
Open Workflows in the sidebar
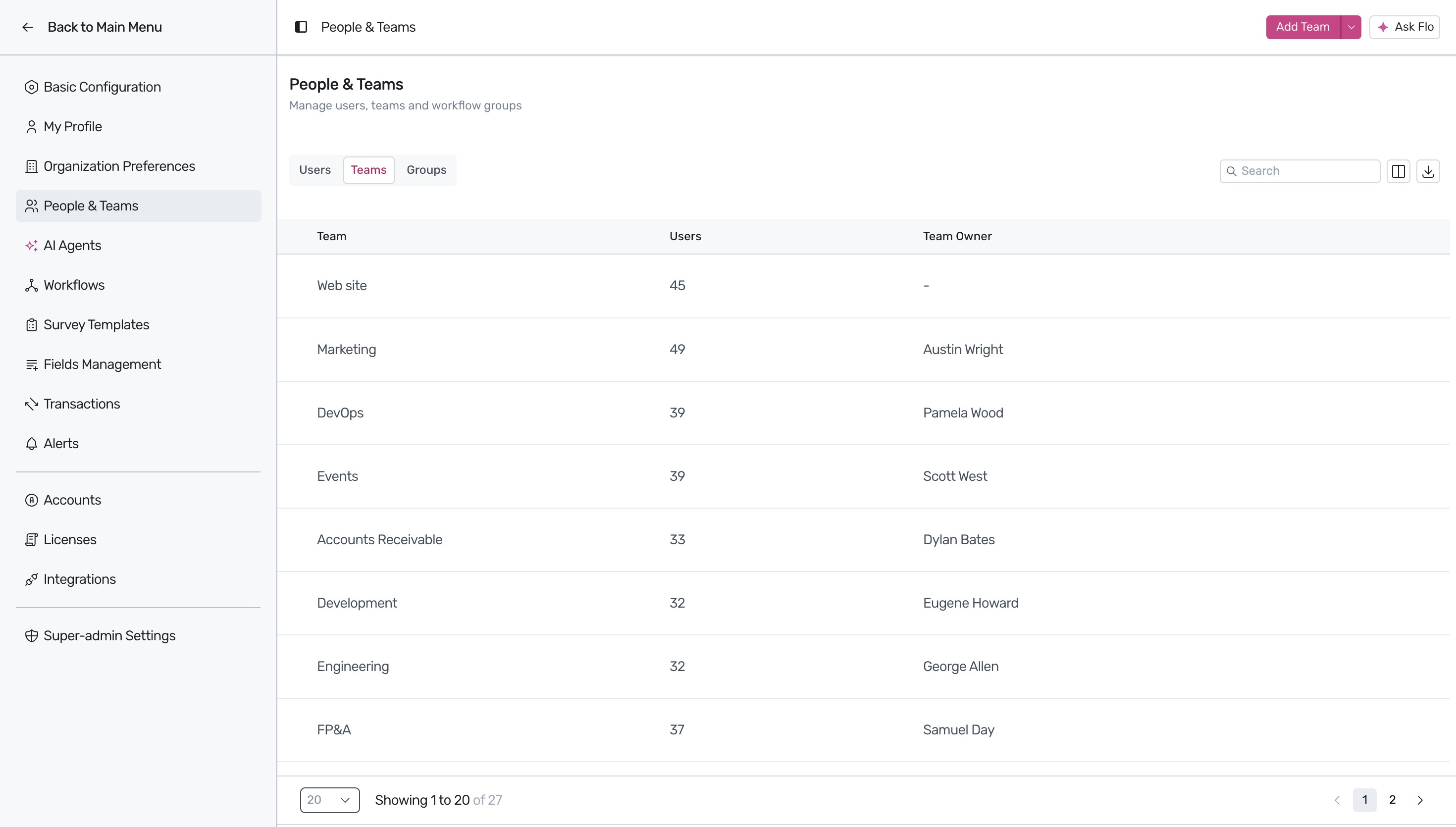[x=139, y=285]
